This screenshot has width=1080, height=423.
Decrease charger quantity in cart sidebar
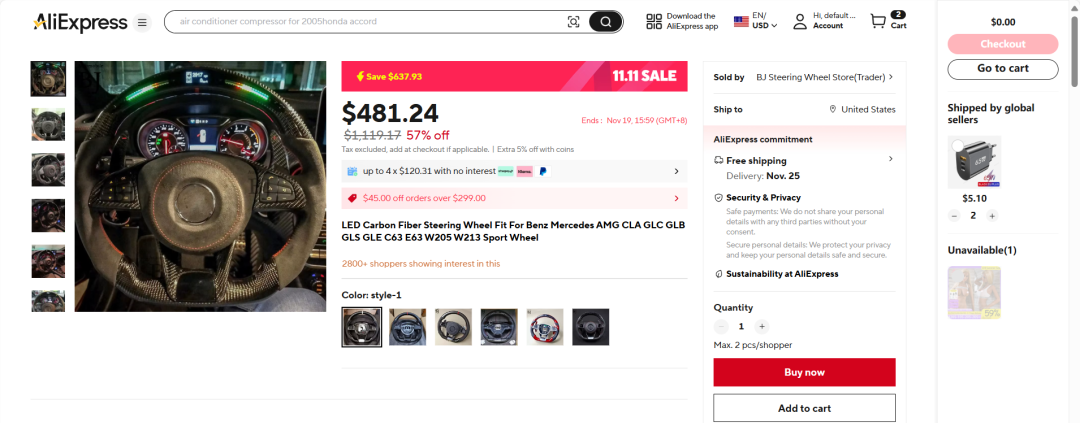tap(954, 216)
